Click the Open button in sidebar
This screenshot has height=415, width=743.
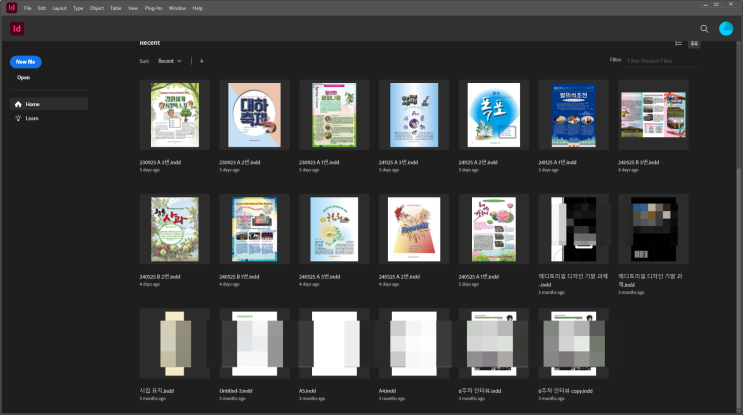(24, 78)
